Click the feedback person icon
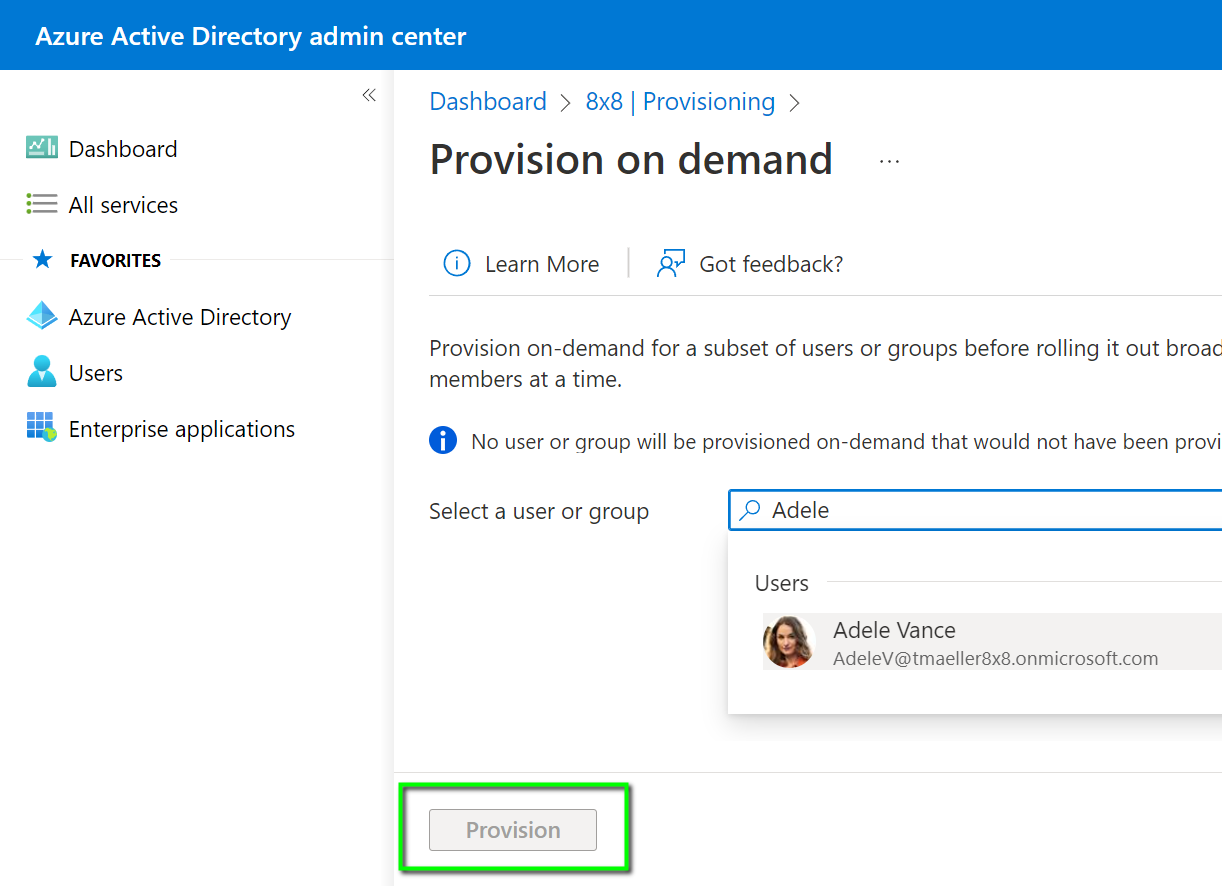 (x=670, y=264)
